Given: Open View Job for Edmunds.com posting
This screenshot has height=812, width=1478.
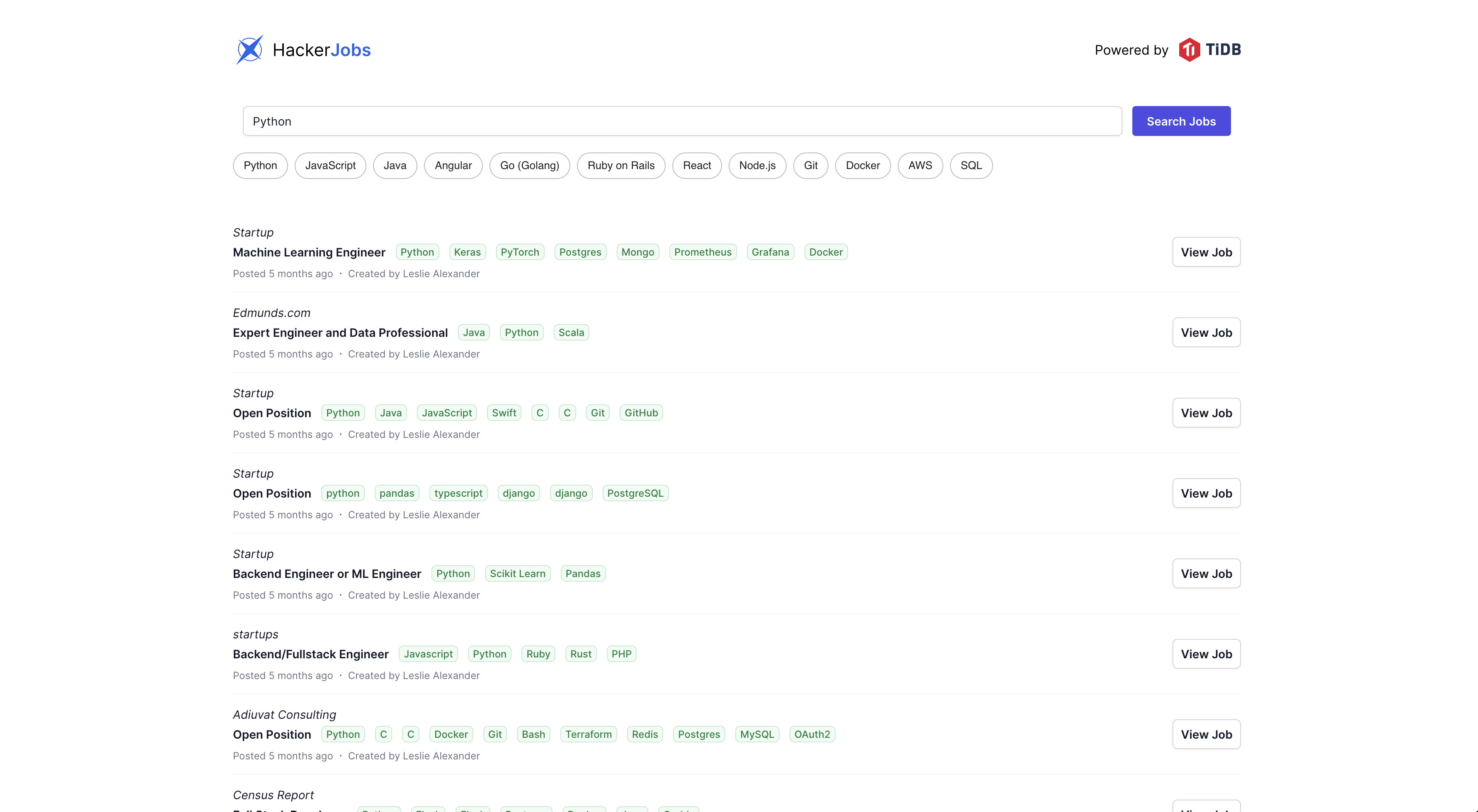Looking at the screenshot, I should [1206, 333].
